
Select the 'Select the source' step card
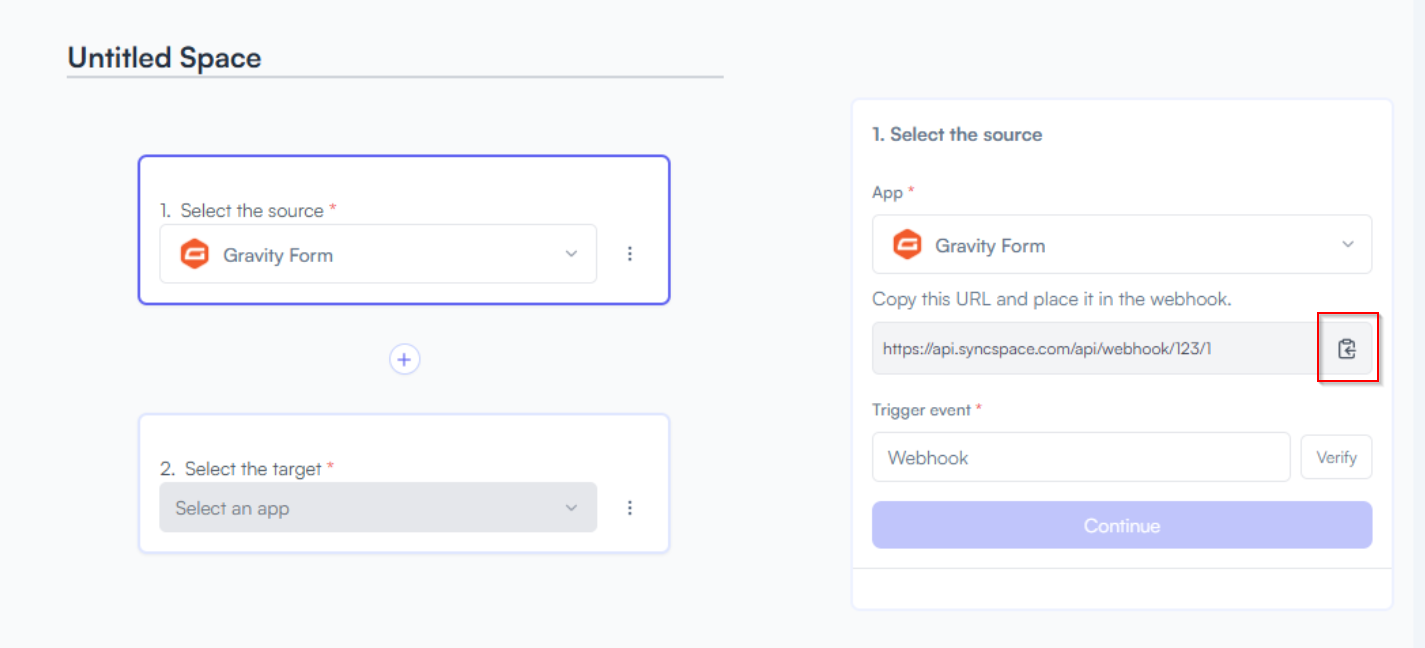(x=404, y=230)
